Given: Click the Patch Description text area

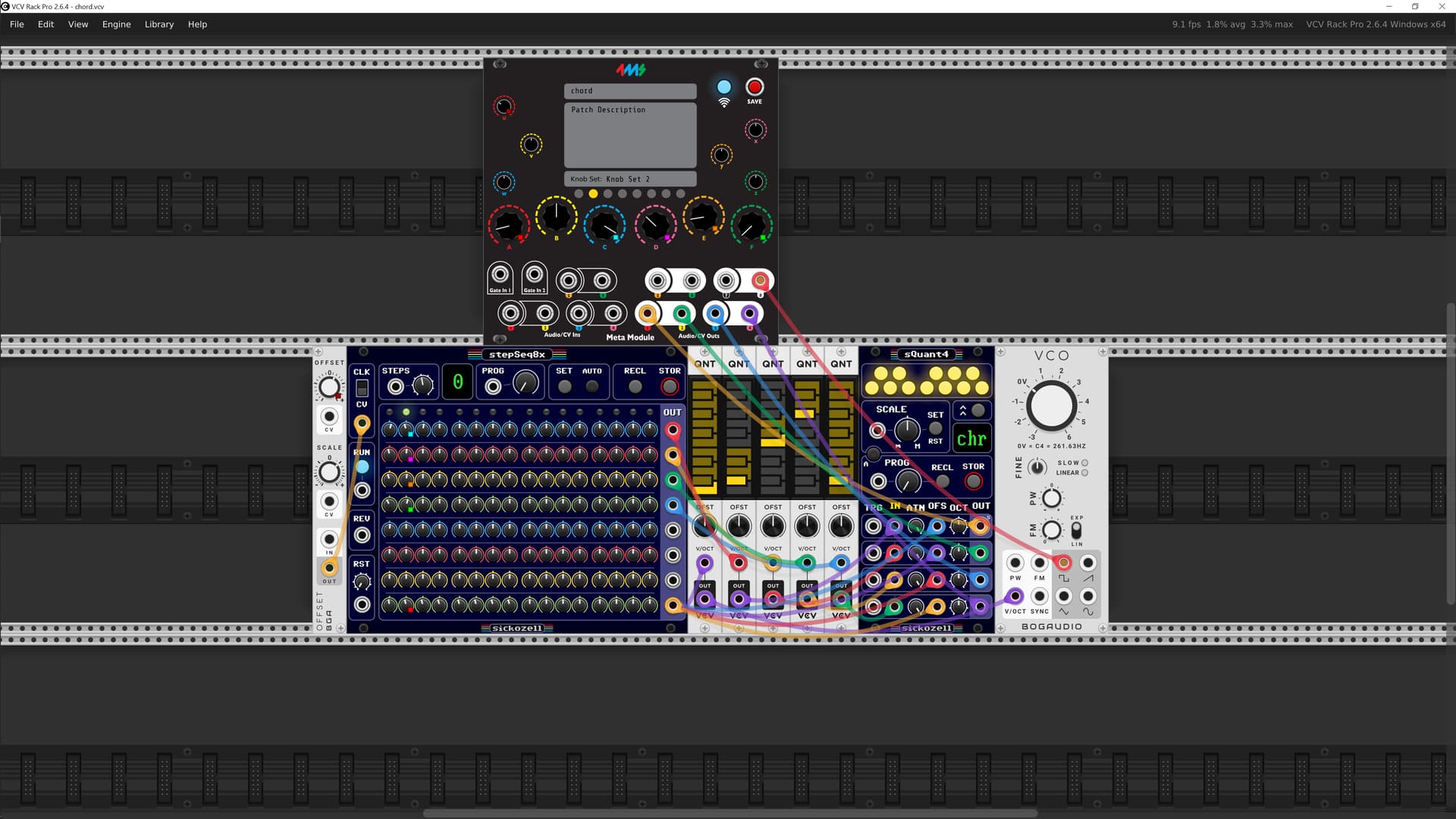Looking at the screenshot, I should (629, 135).
